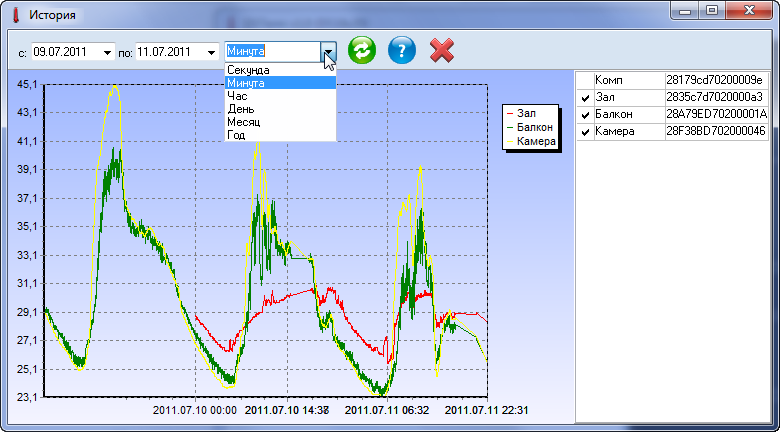780x432 pixels.
Task: Choose Месяц interval option
Action: coord(281,122)
